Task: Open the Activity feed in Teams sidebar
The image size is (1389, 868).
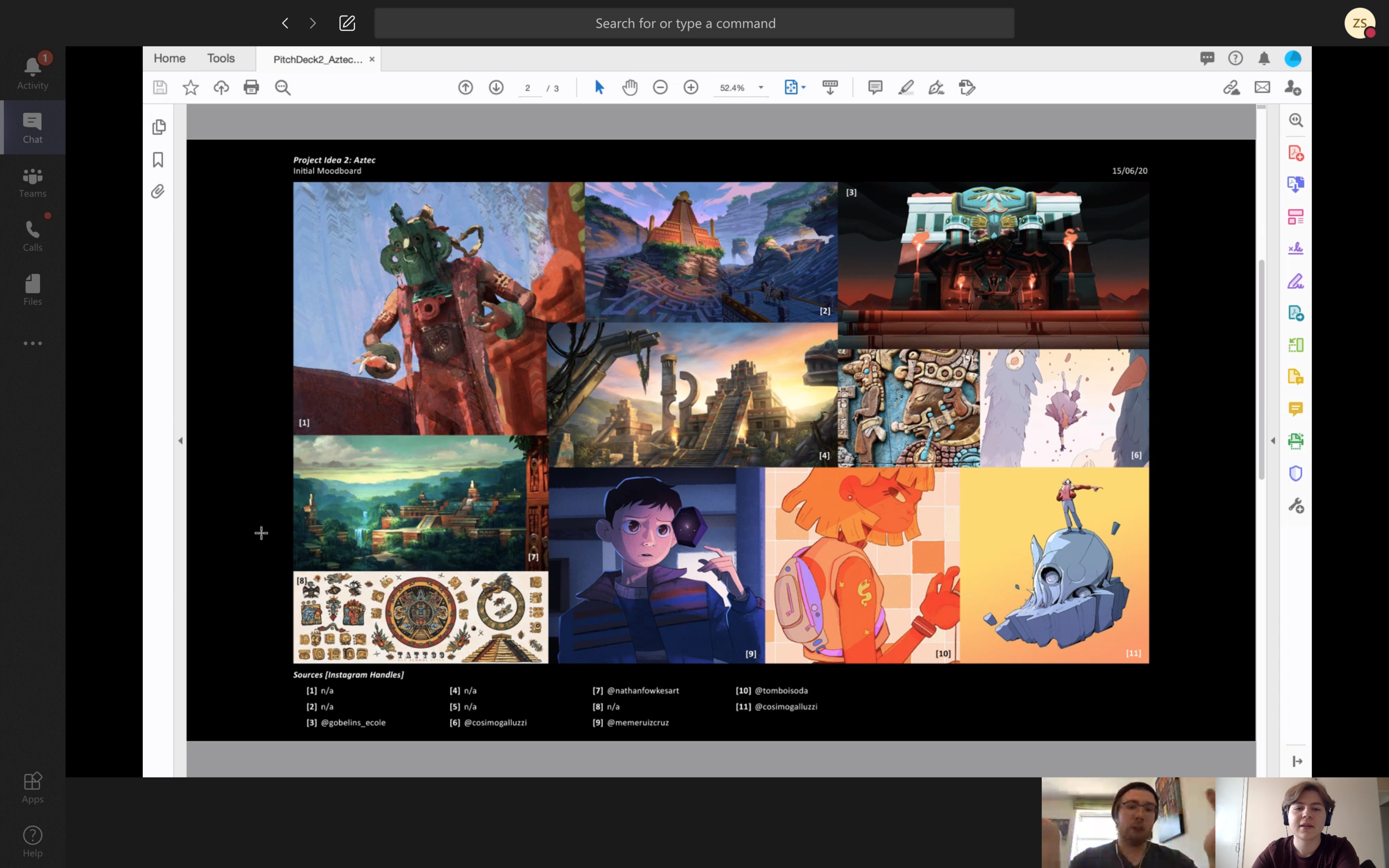Action: (33, 73)
